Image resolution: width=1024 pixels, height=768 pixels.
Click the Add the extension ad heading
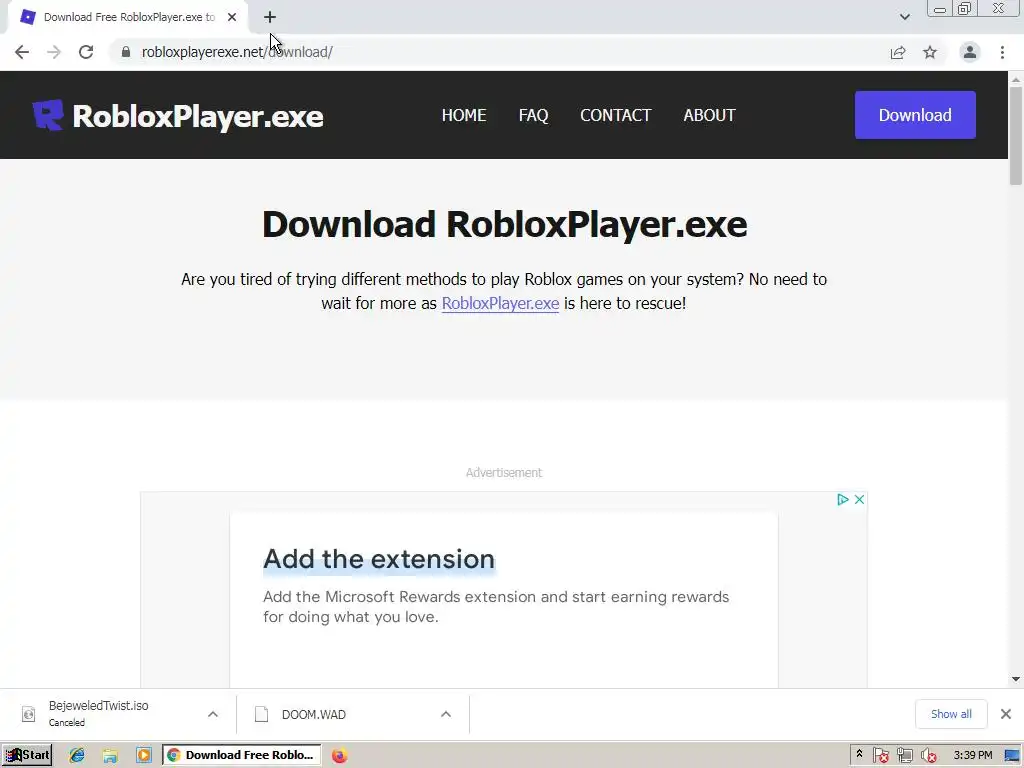tap(379, 560)
